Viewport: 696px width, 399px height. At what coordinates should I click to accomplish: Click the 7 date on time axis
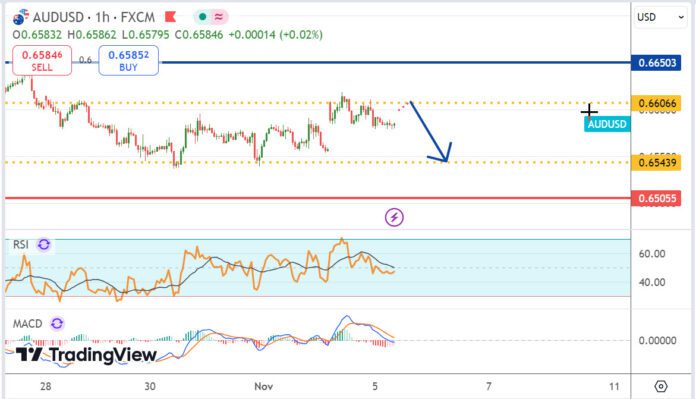(x=488, y=387)
